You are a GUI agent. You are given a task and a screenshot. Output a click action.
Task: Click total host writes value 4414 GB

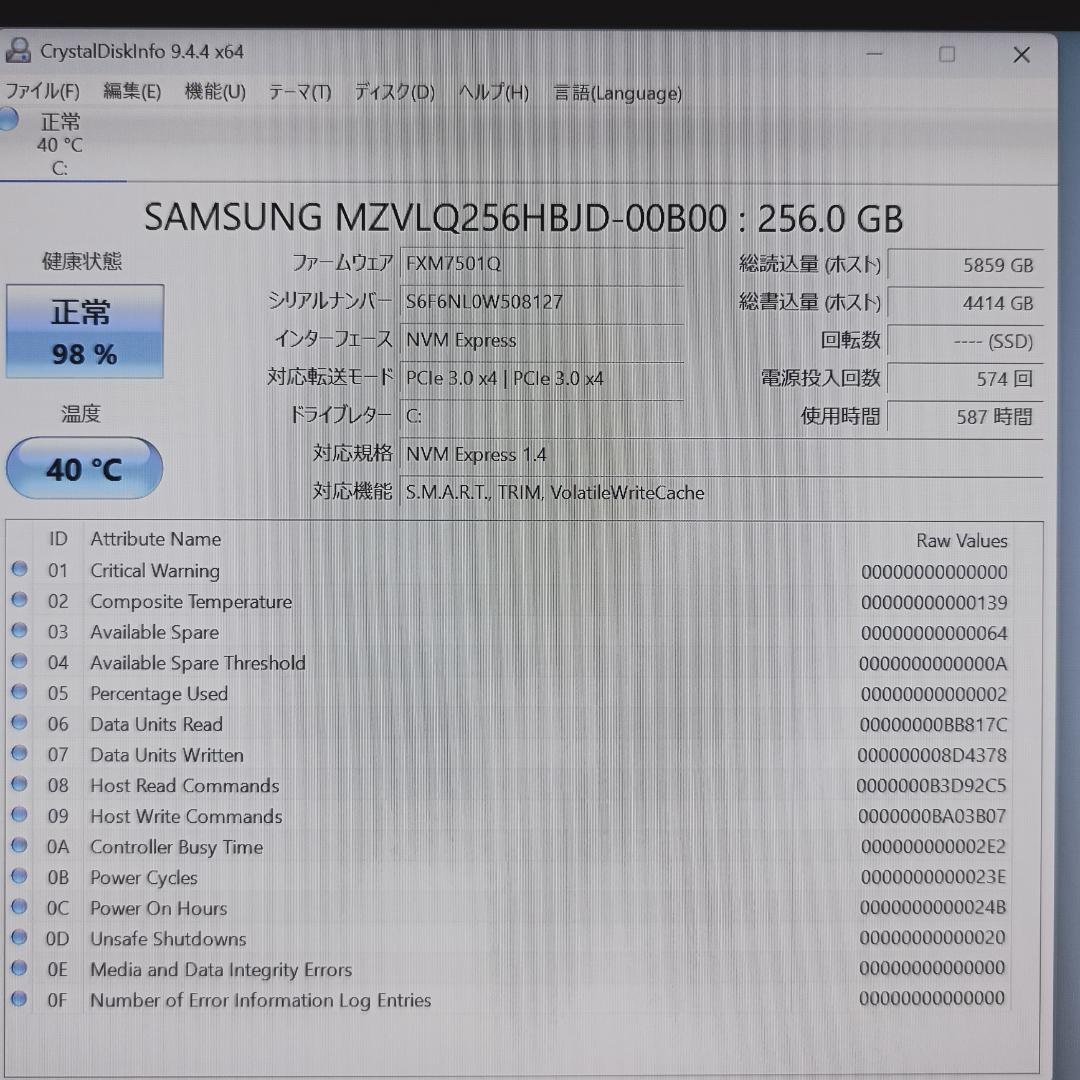965,303
